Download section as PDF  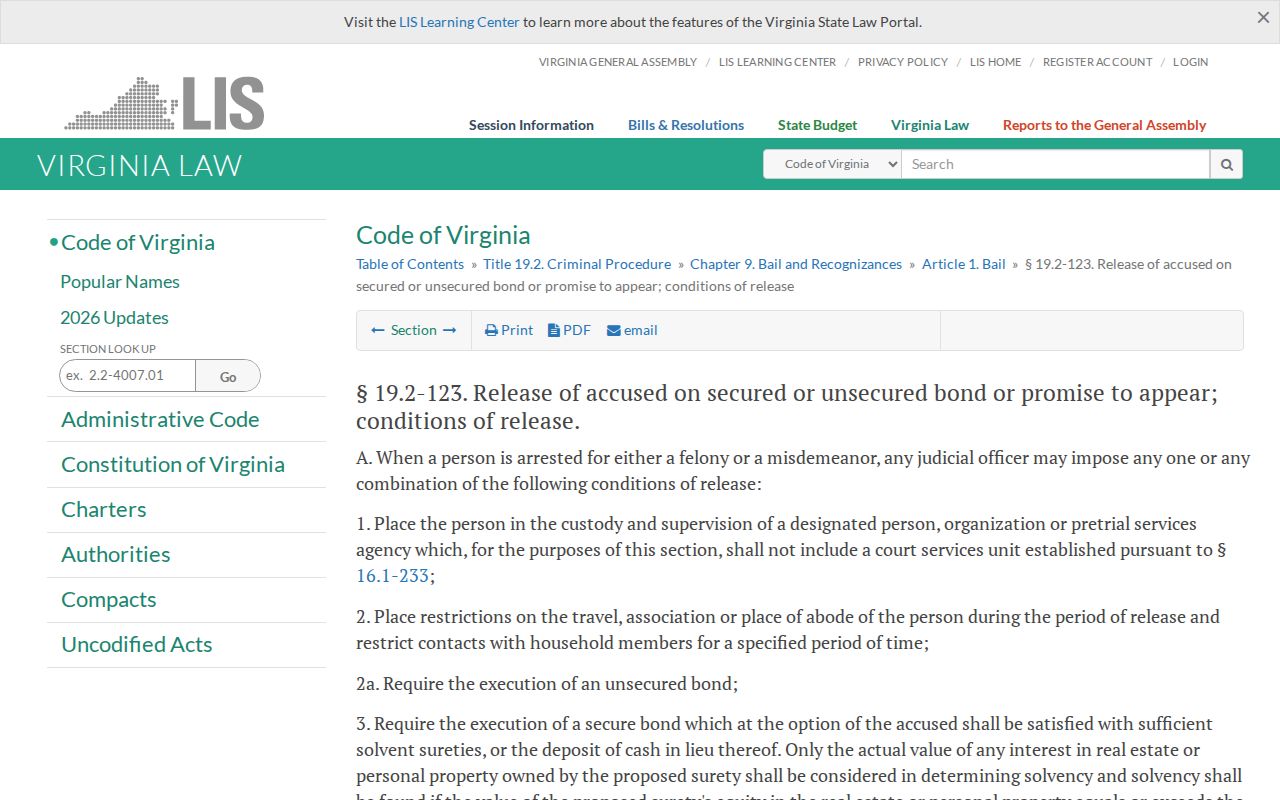tap(569, 330)
